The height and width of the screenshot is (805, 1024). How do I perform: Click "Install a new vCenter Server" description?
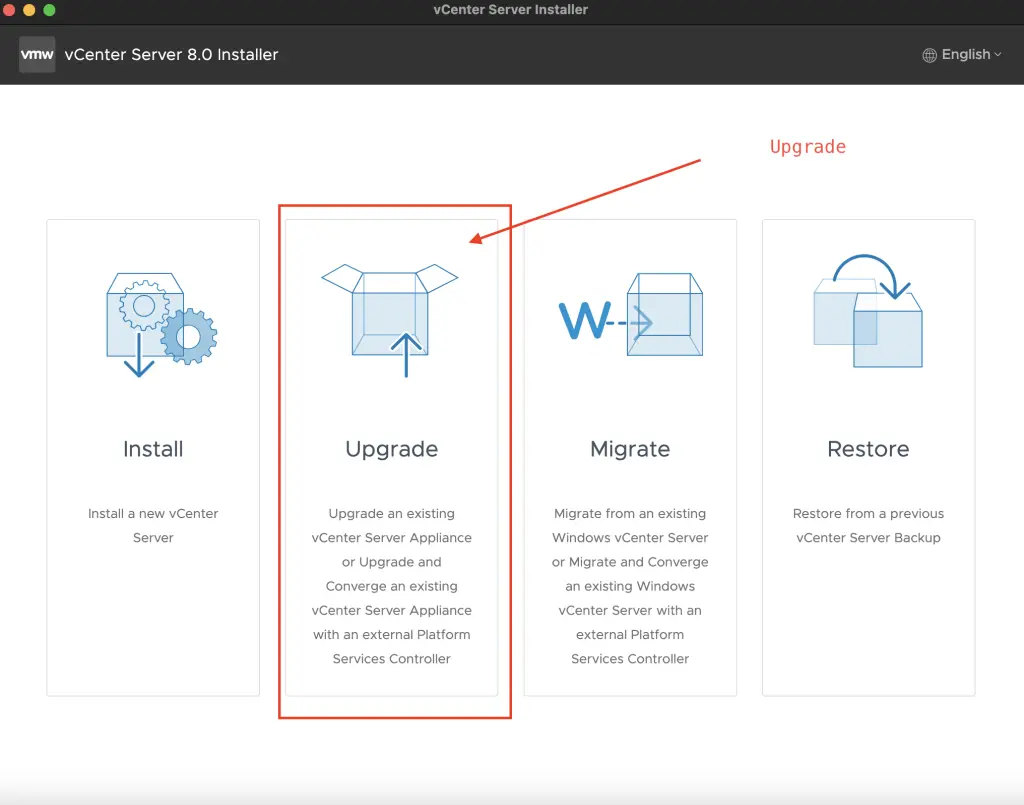pos(153,525)
